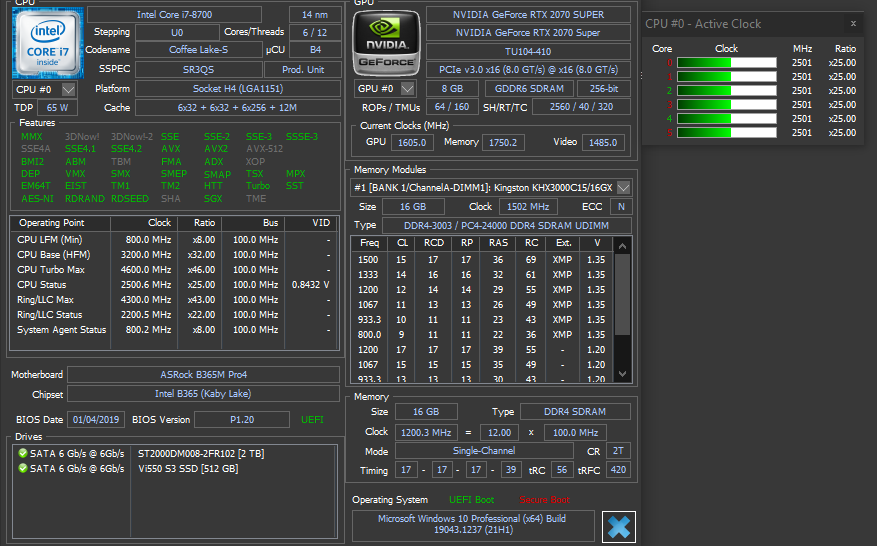
Task: Click the 14 nm process value
Action: [315, 15]
